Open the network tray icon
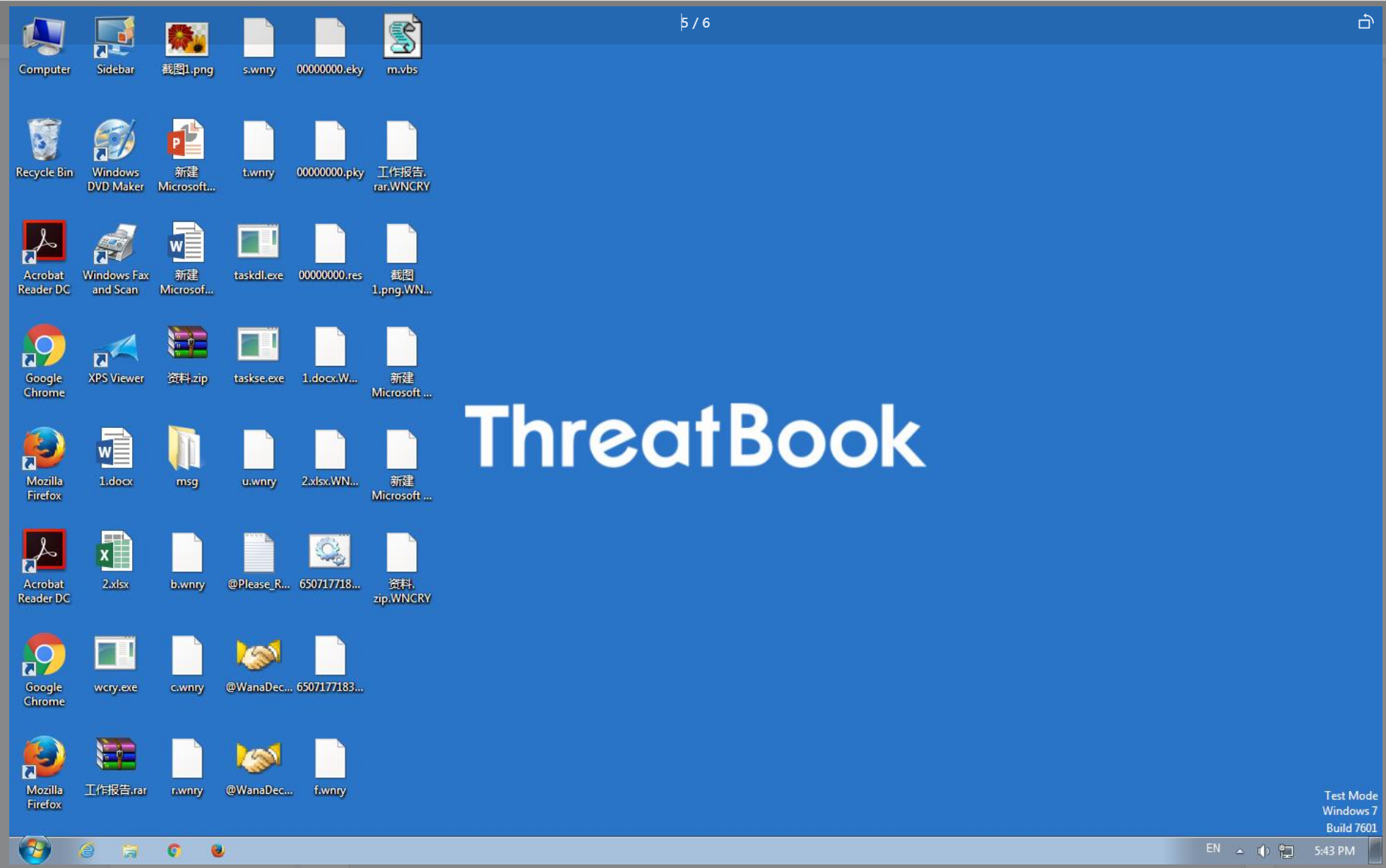 click(1286, 851)
